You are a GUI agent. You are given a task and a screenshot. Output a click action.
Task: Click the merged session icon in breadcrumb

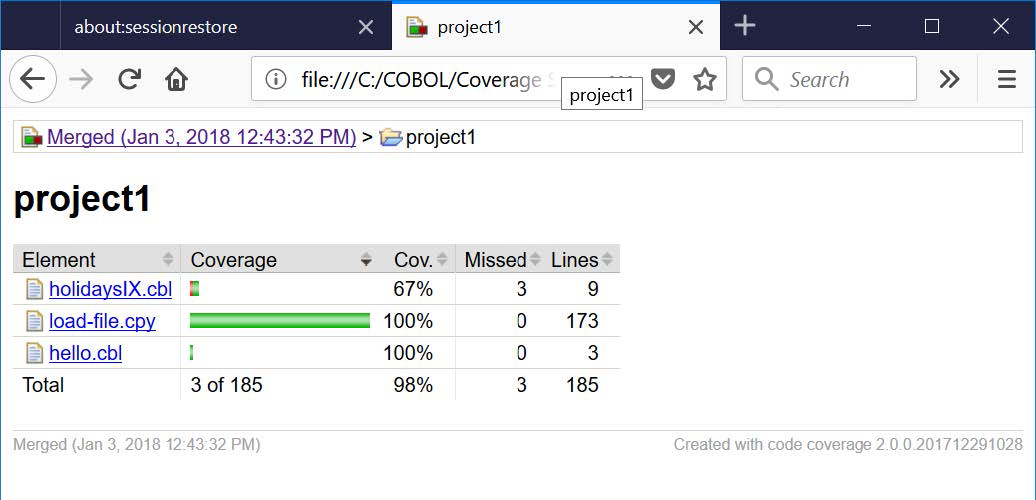[32, 137]
